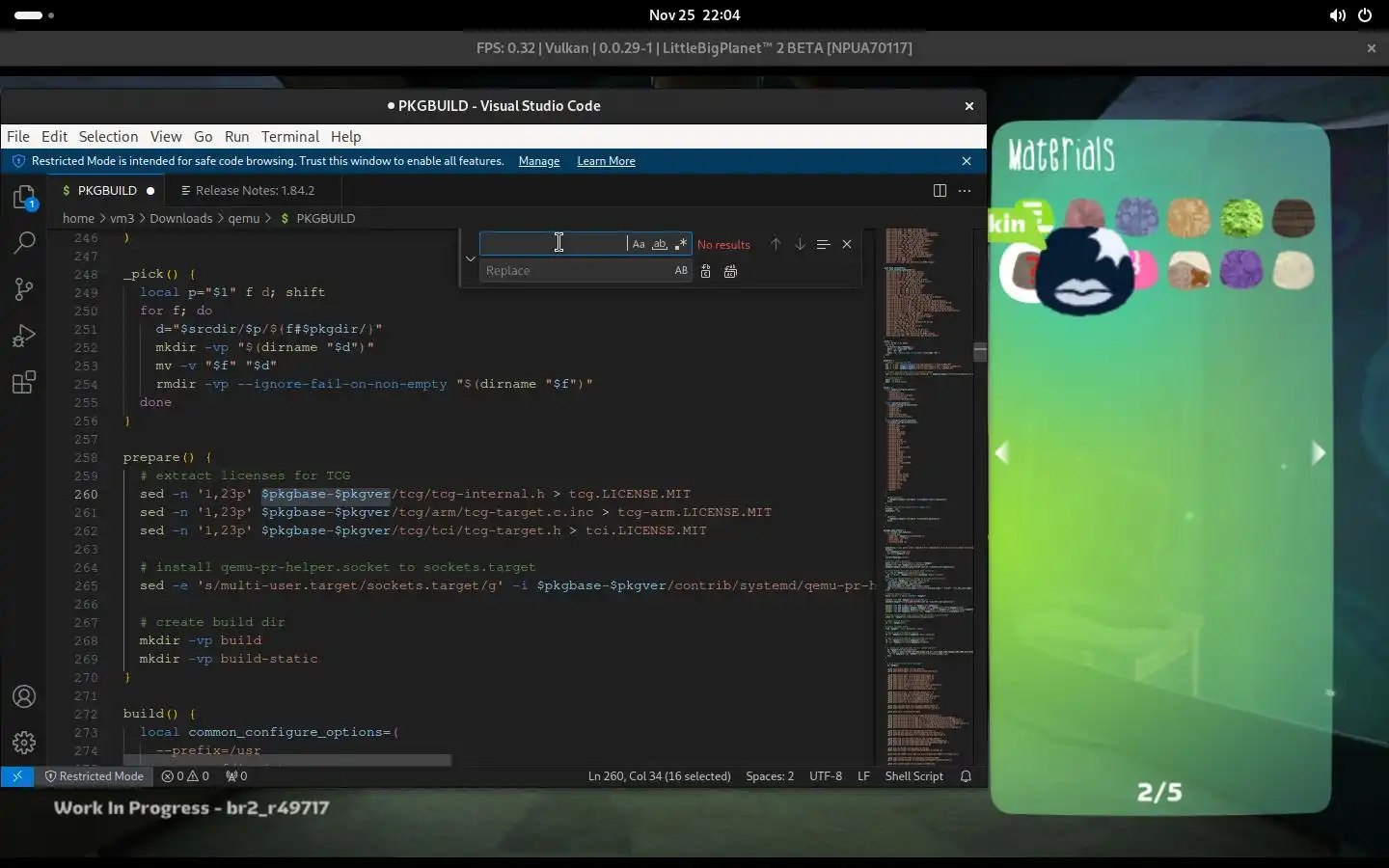Toggle Match Whole Word in find box
This screenshot has height=868, width=1389.
660,244
